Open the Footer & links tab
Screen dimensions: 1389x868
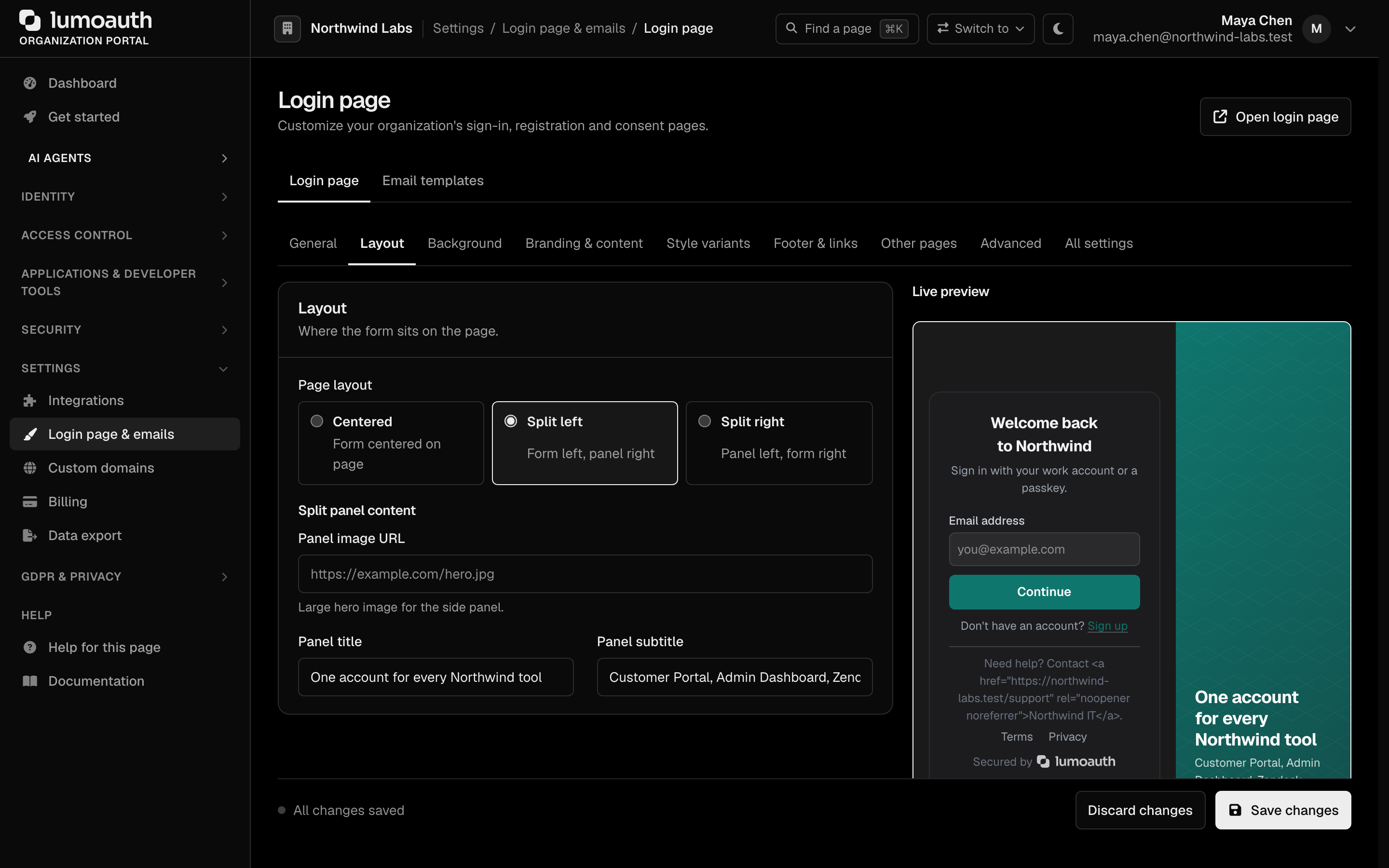click(x=815, y=244)
